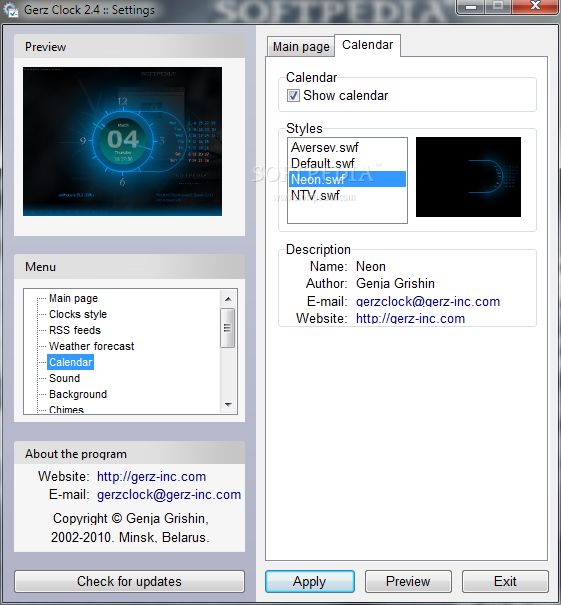
Task: Click author name Genja Grishin
Action: [x=395, y=284]
